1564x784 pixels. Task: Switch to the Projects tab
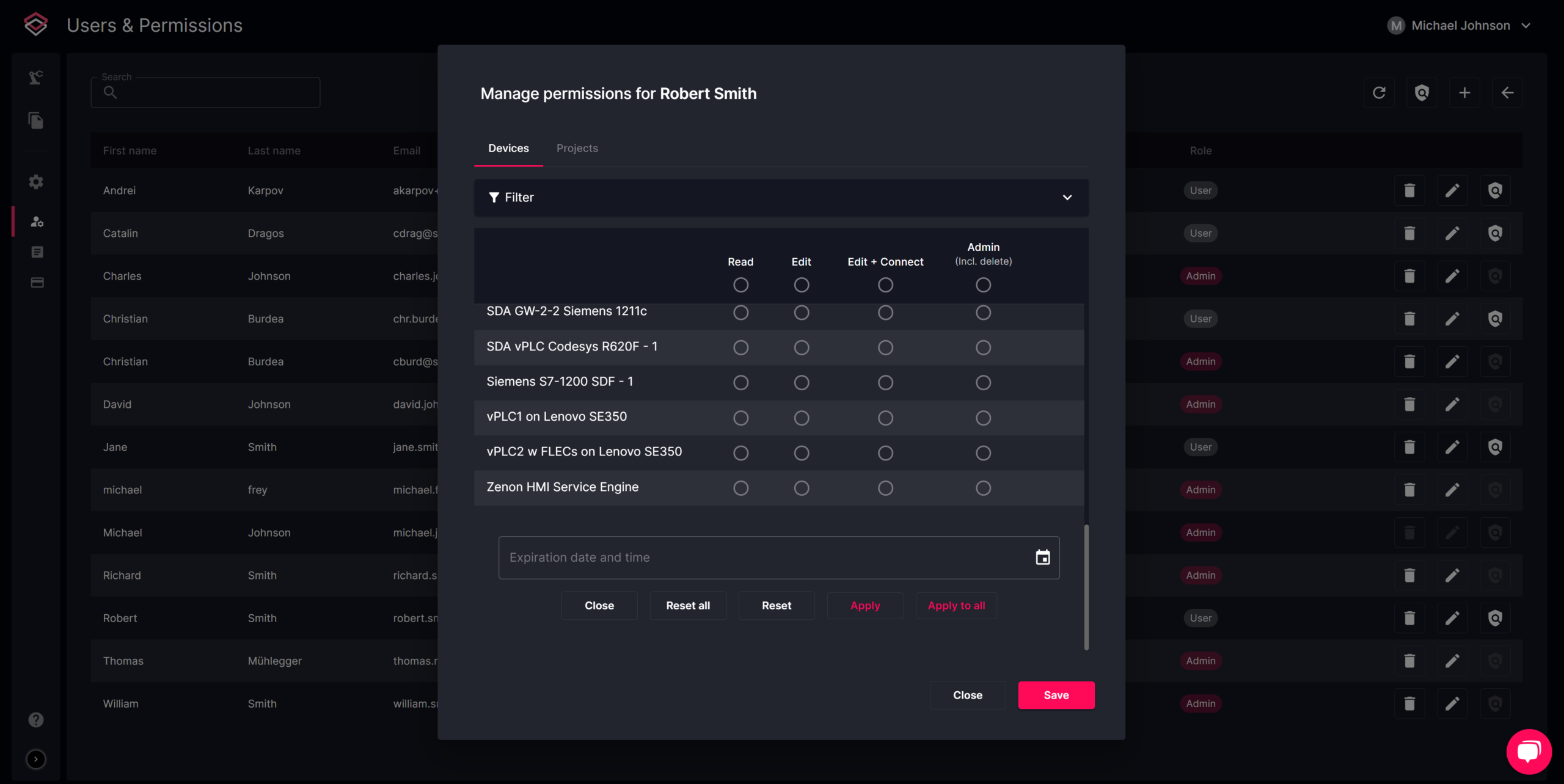(x=577, y=148)
